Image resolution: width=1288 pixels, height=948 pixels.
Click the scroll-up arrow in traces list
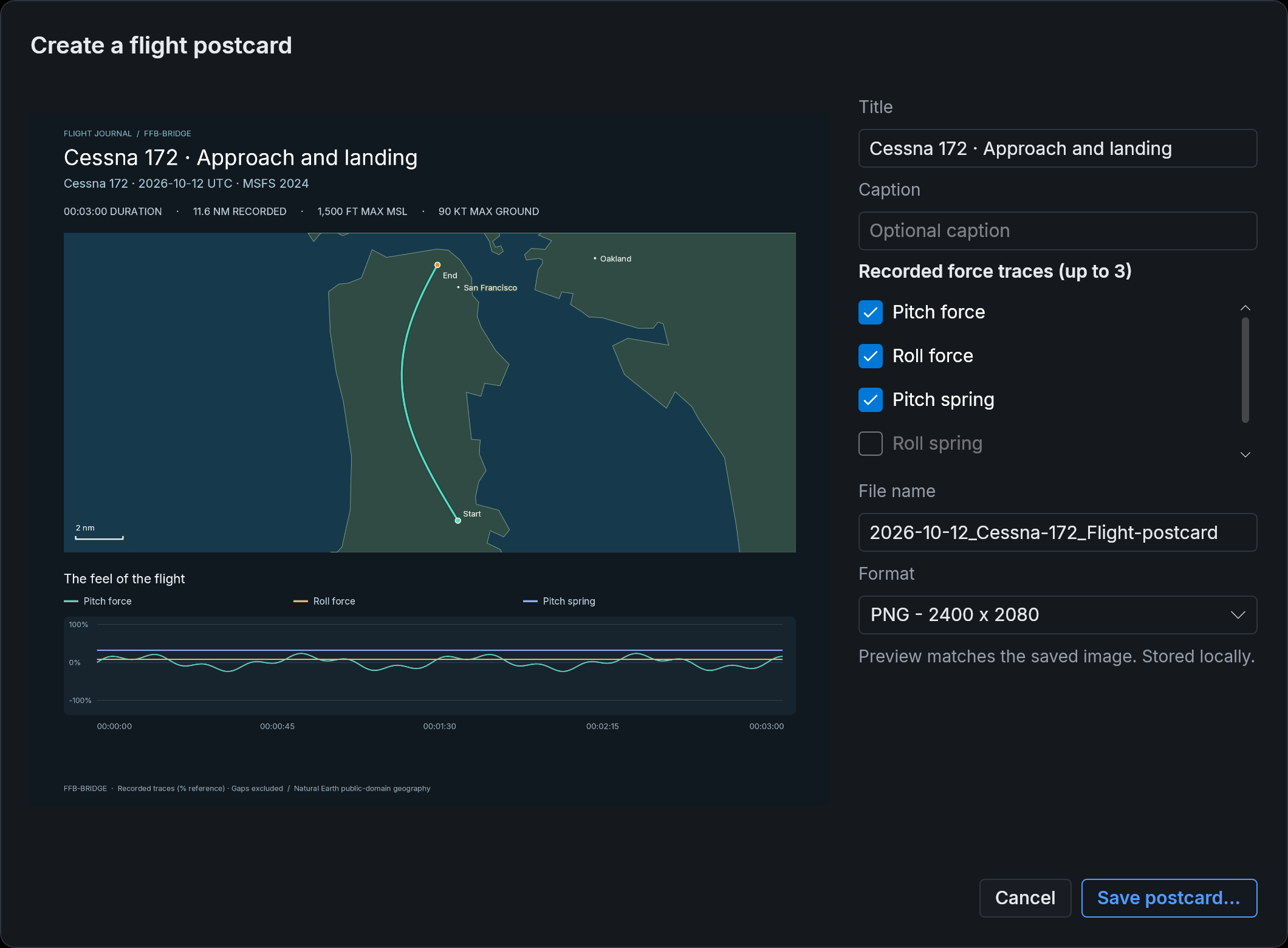click(1245, 308)
